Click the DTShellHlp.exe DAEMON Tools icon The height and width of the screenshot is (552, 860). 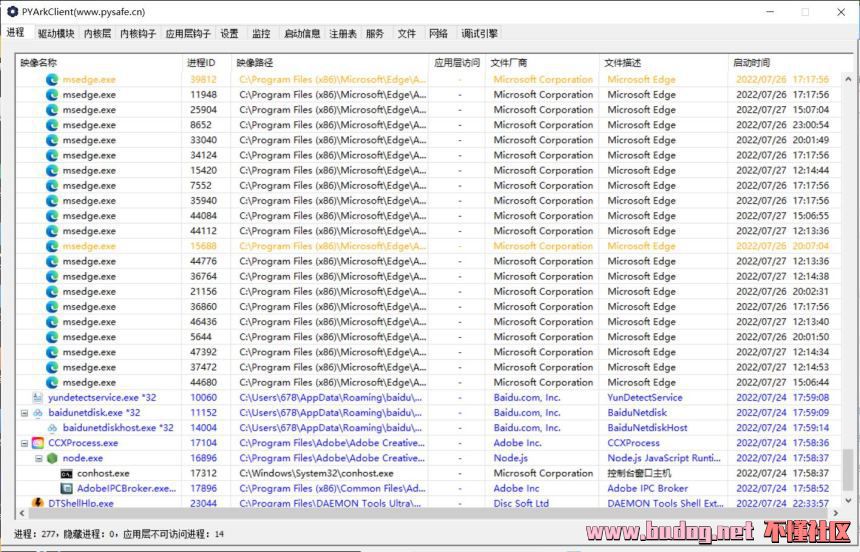point(37,503)
